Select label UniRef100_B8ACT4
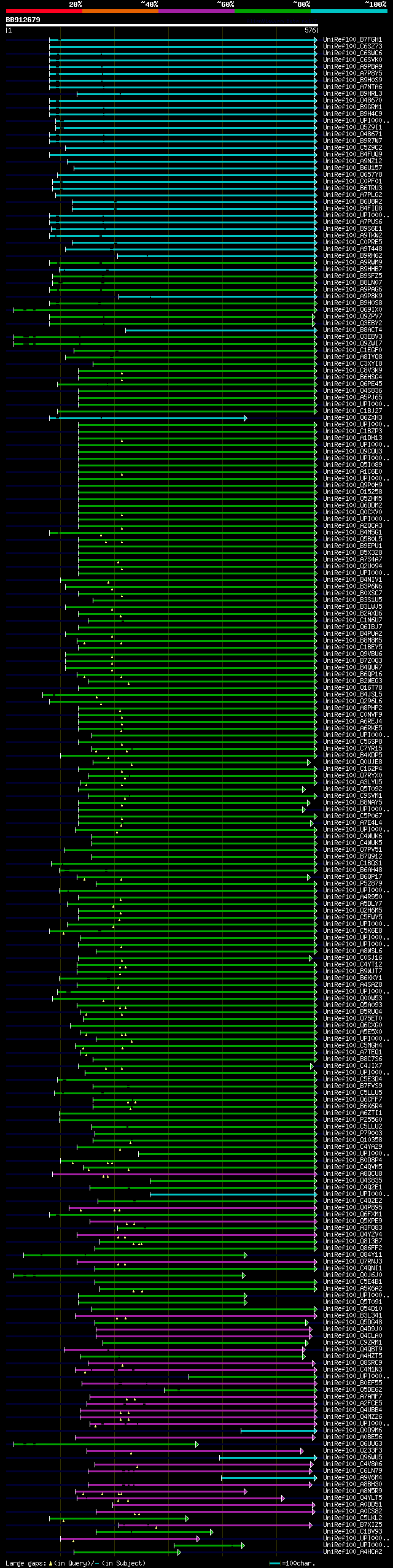The height and width of the screenshot is (1568, 393). pos(352,330)
